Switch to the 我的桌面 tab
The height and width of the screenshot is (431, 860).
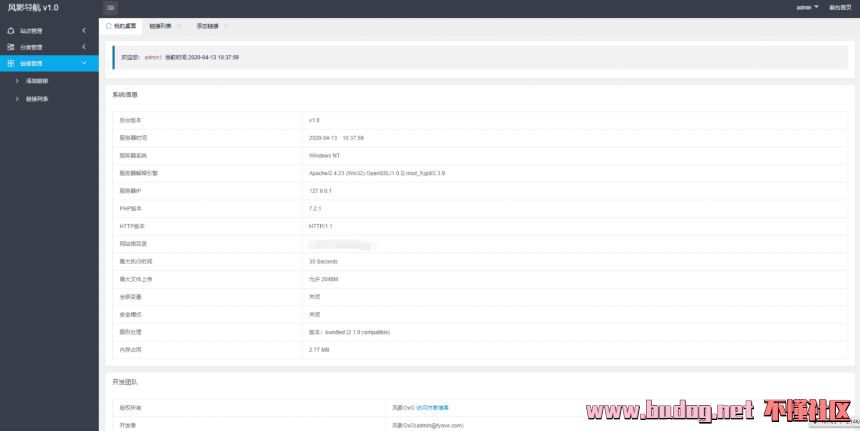point(121,26)
